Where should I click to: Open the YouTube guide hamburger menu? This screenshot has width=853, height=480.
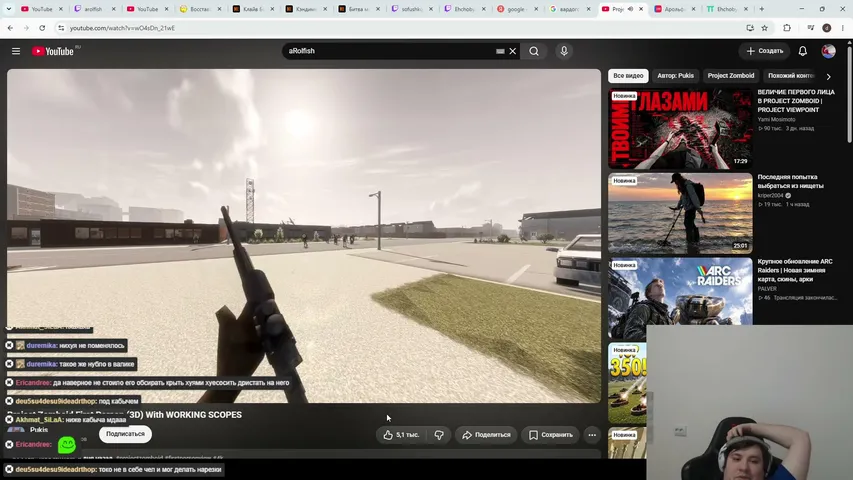coord(16,51)
